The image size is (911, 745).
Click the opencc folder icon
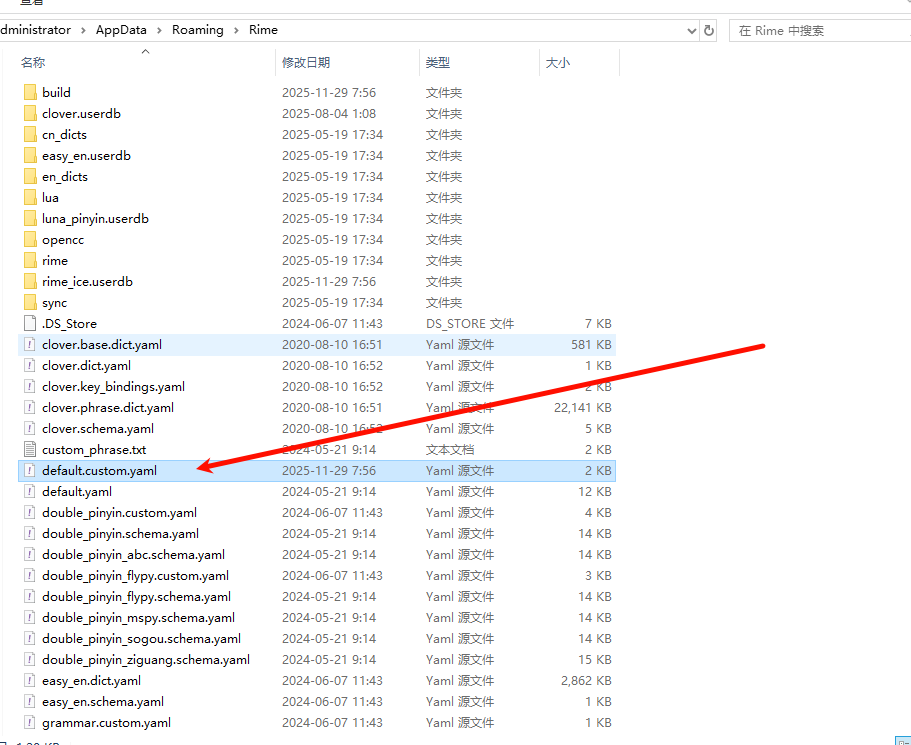[x=30, y=239]
